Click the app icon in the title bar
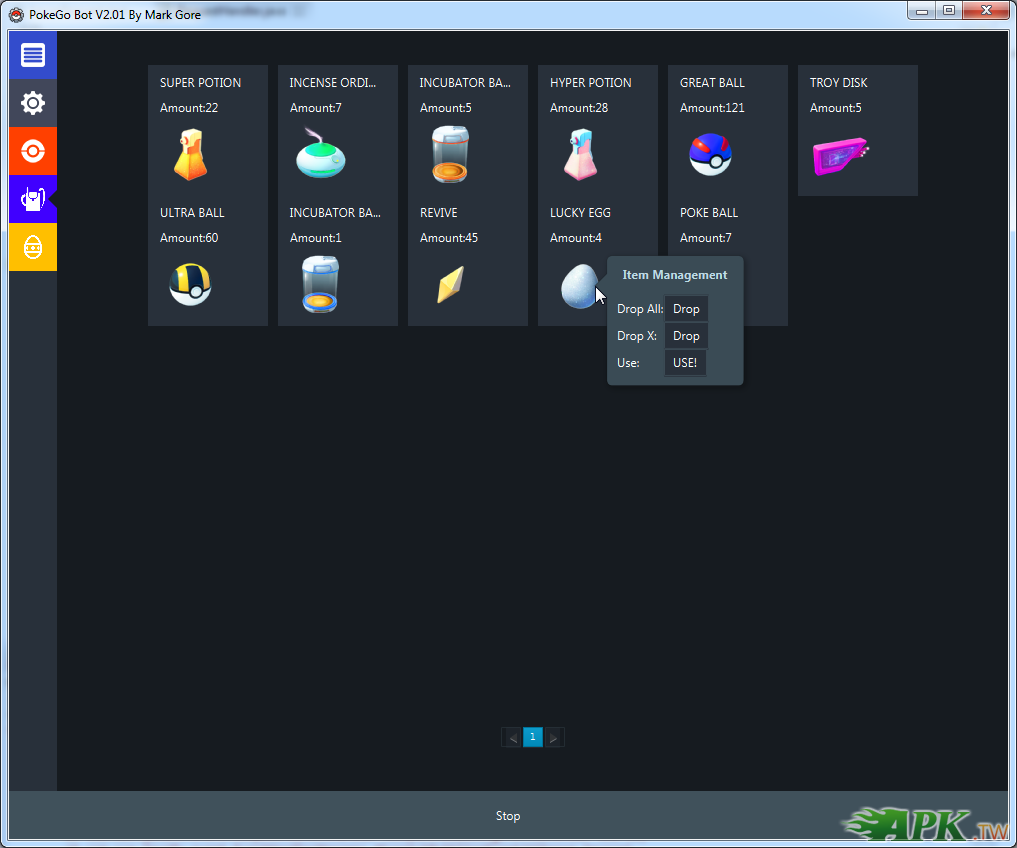 [16, 14]
